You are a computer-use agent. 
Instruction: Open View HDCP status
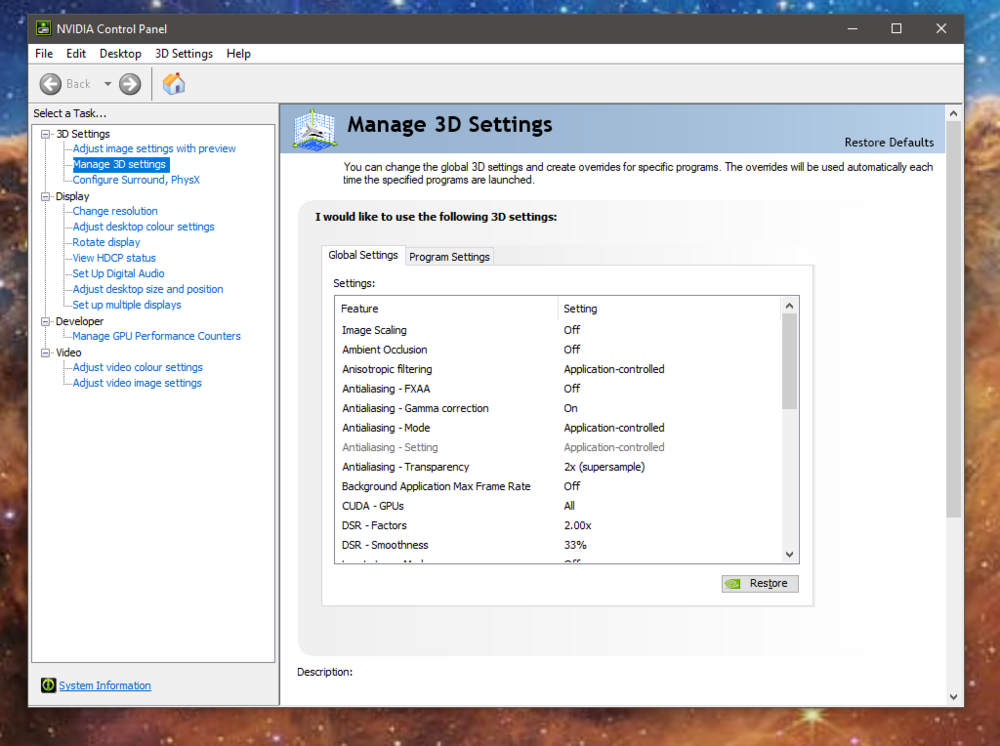coord(114,258)
